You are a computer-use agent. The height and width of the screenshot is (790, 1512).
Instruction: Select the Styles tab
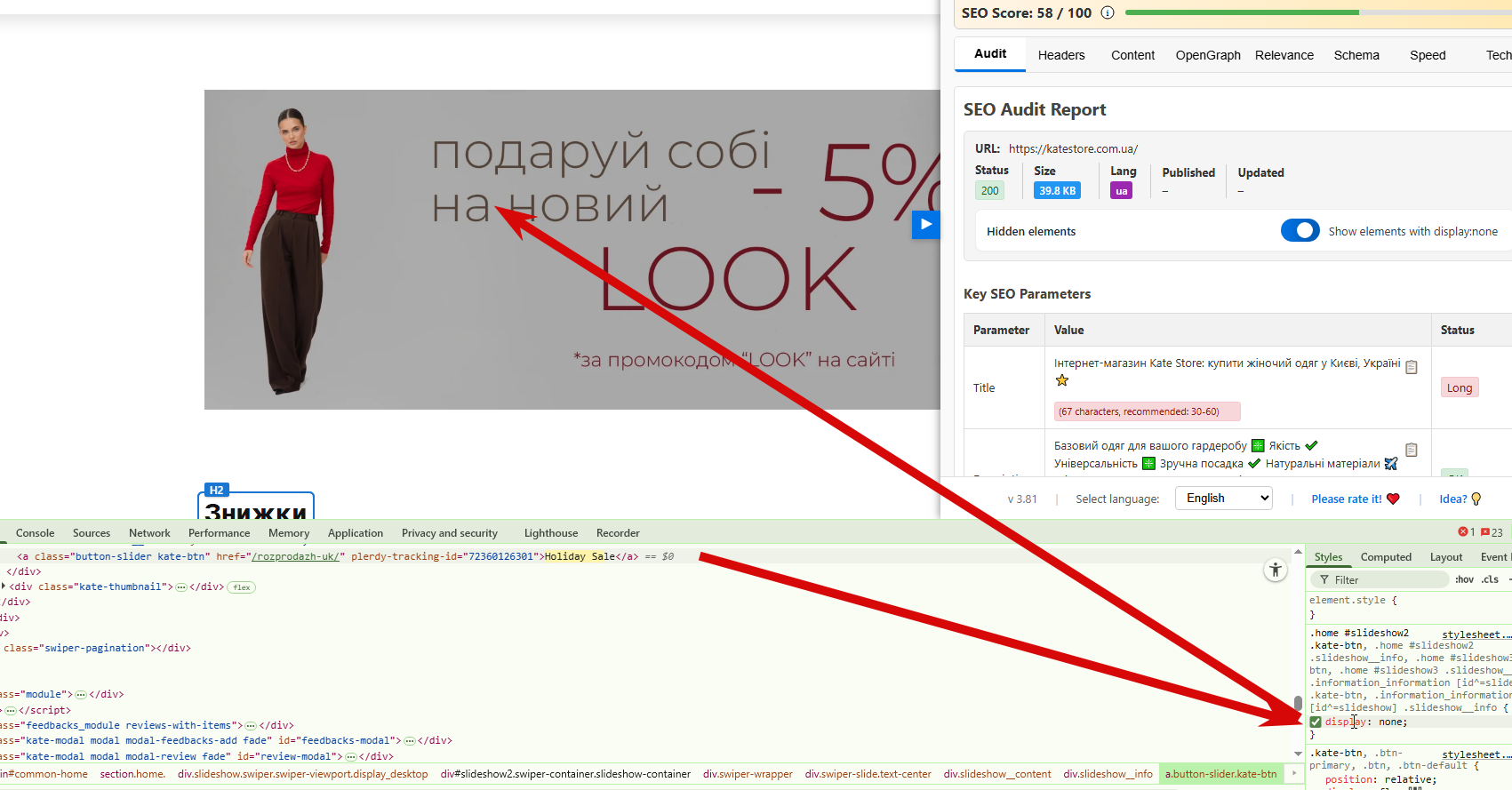(x=1328, y=557)
